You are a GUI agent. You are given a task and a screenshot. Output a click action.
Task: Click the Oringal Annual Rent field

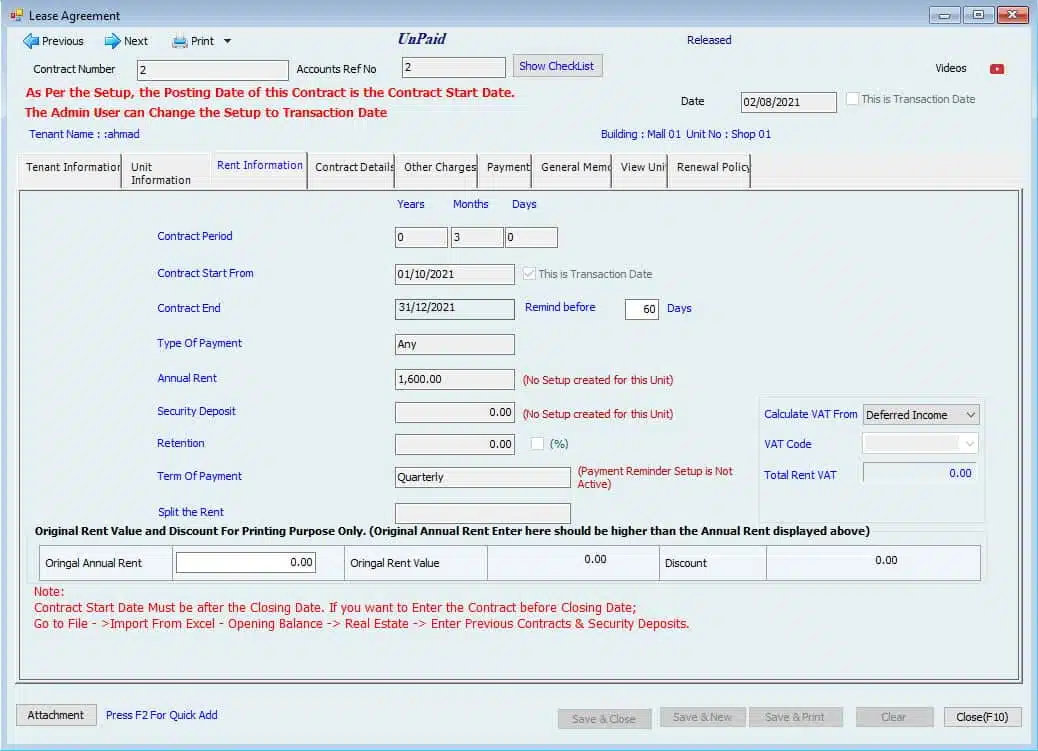pos(246,562)
